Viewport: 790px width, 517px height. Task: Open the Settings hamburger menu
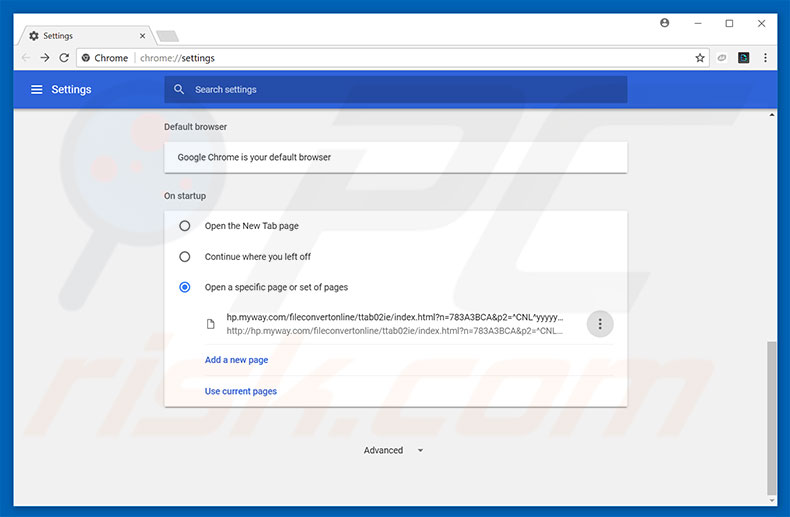pos(36,89)
